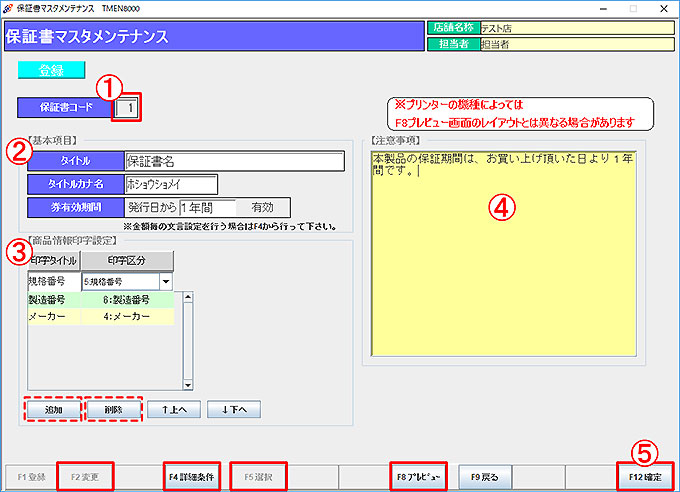Click the 6:製造番号 cell
The image size is (680, 492).
click(x=127, y=299)
